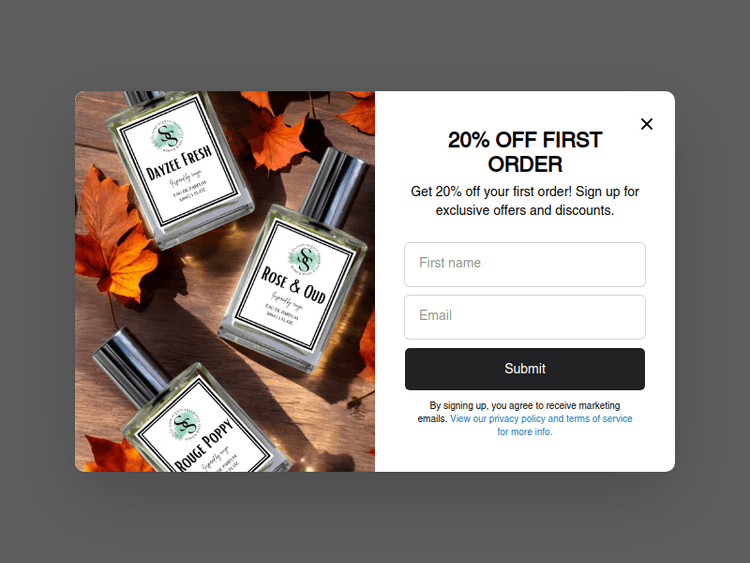The width and height of the screenshot is (750, 563).
Task: Click the Submit button
Action: point(525,369)
